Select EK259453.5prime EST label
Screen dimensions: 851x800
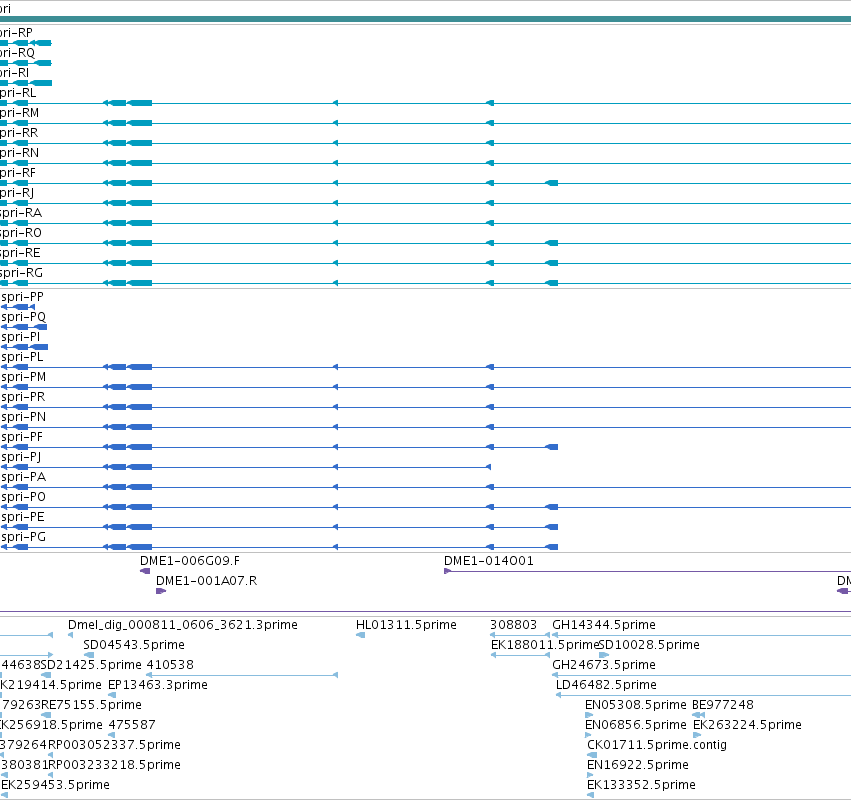click(55, 785)
